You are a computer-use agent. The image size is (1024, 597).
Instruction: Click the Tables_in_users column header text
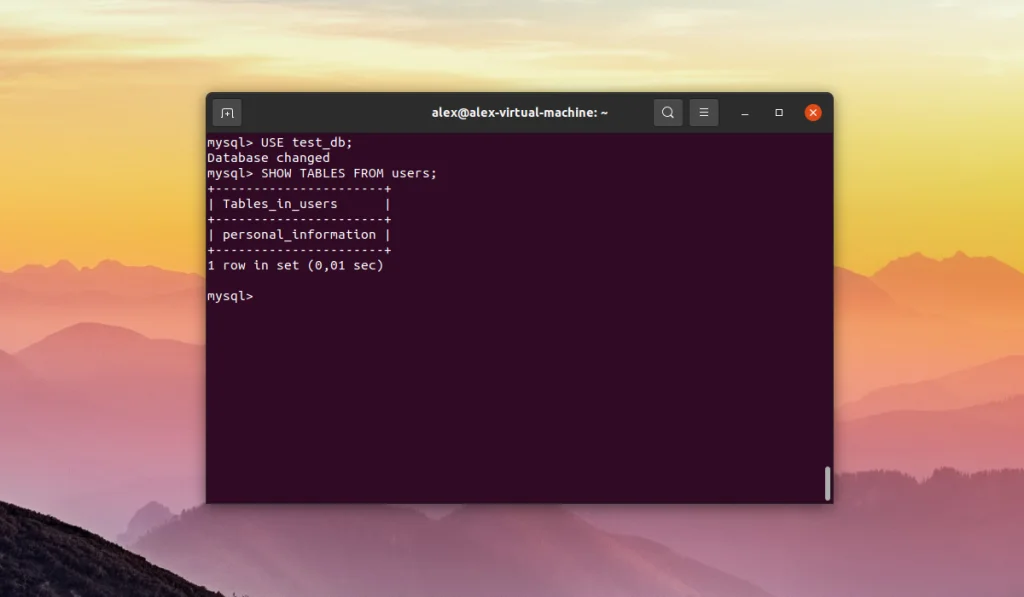tap(281, 203)
